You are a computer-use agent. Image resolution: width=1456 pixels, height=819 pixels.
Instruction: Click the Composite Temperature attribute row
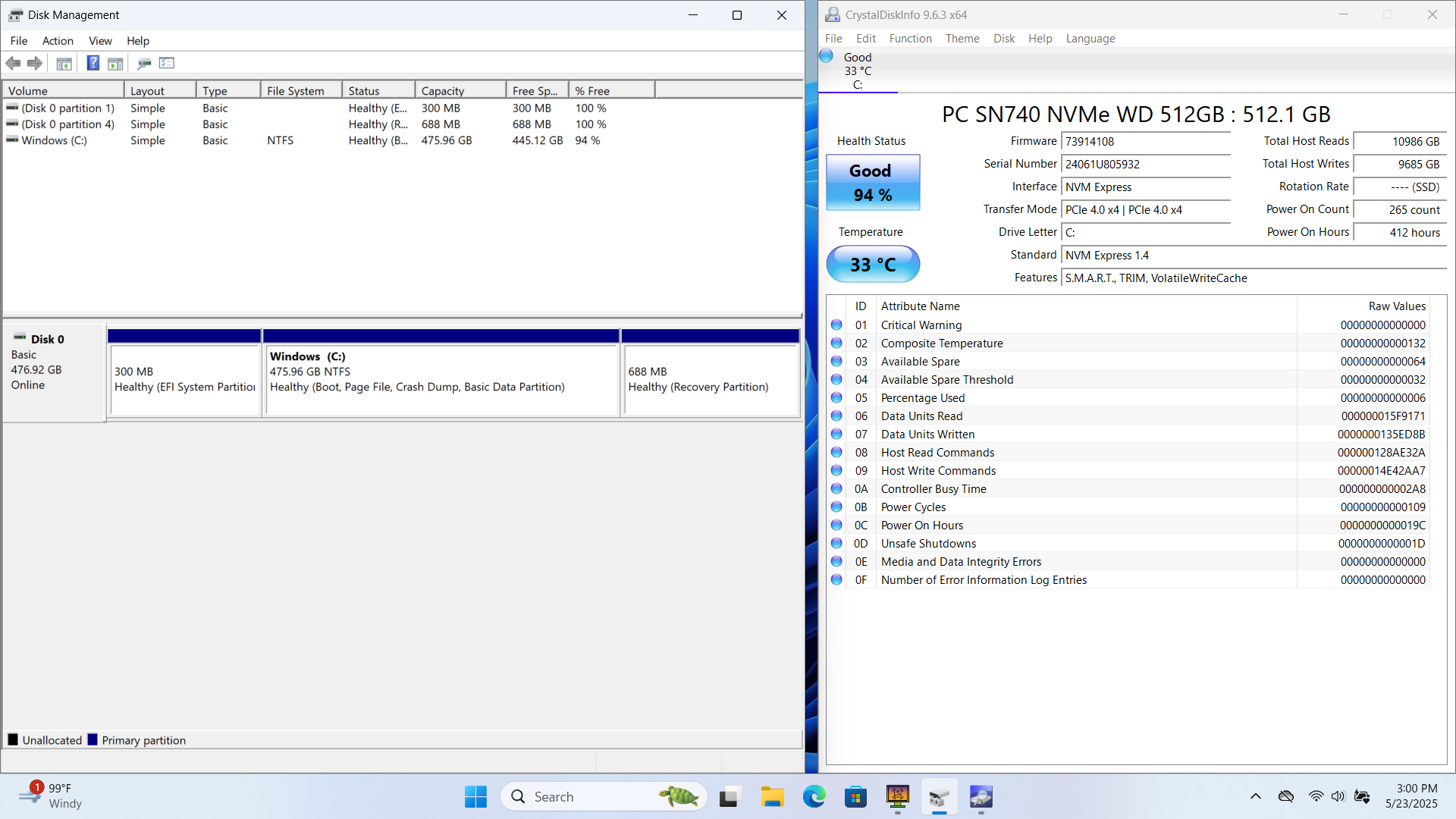tap(1128, 343)
